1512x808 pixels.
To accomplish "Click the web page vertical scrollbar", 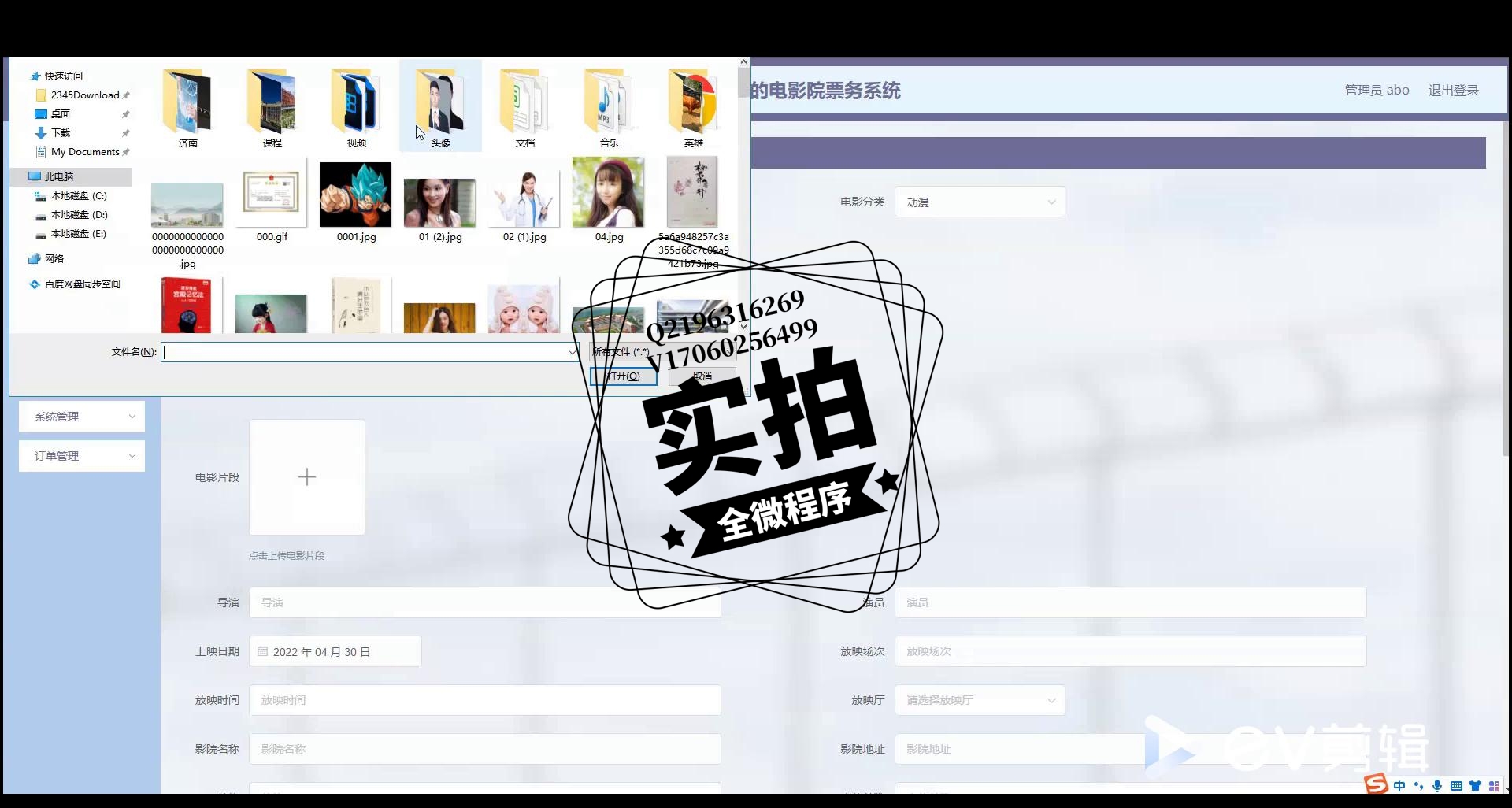I will point(1506,287).
